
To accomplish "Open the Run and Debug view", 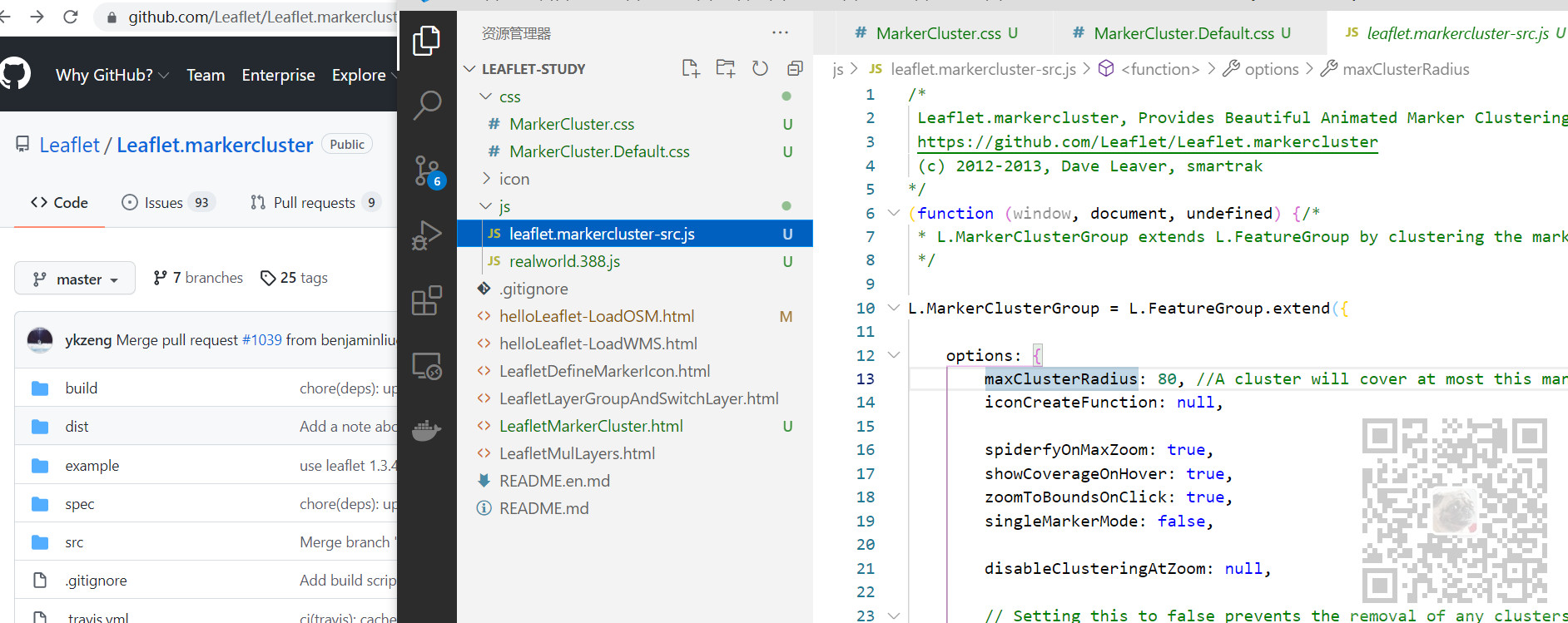I will coord(426,235).
